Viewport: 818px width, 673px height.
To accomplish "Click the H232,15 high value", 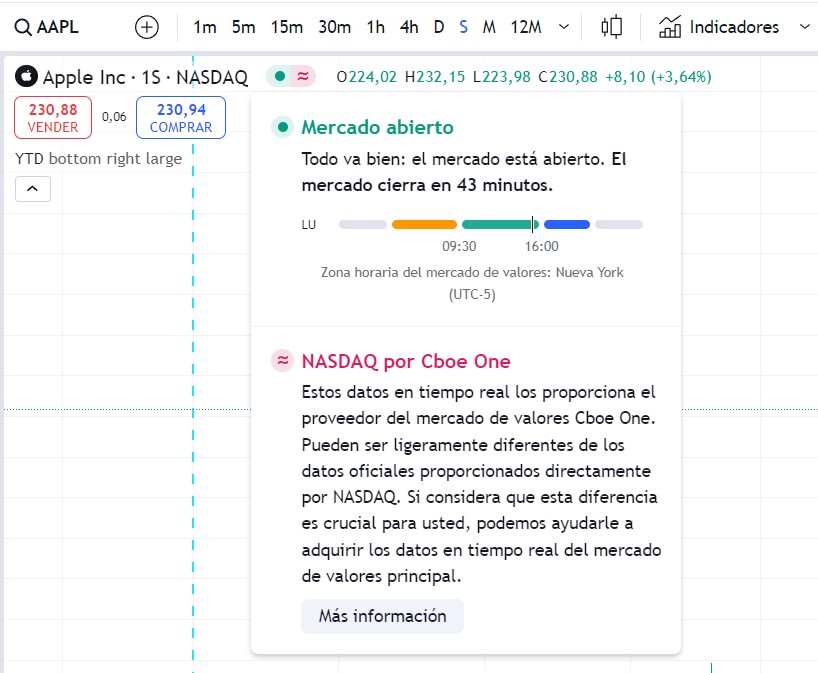I will (x=435, y=77).
